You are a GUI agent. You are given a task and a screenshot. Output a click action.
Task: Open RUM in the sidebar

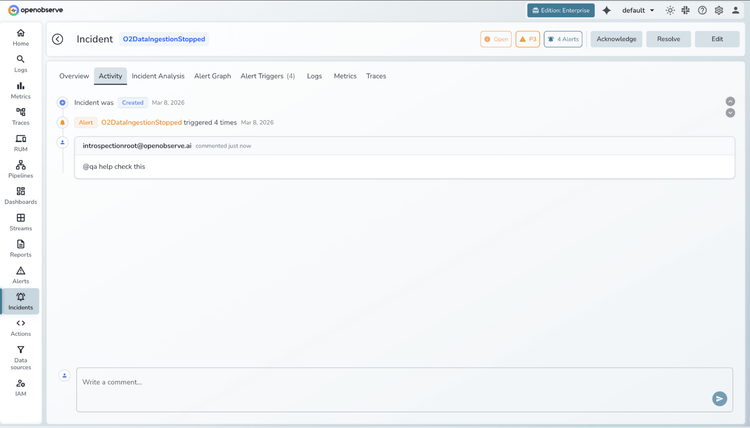(x=21, y=143)
